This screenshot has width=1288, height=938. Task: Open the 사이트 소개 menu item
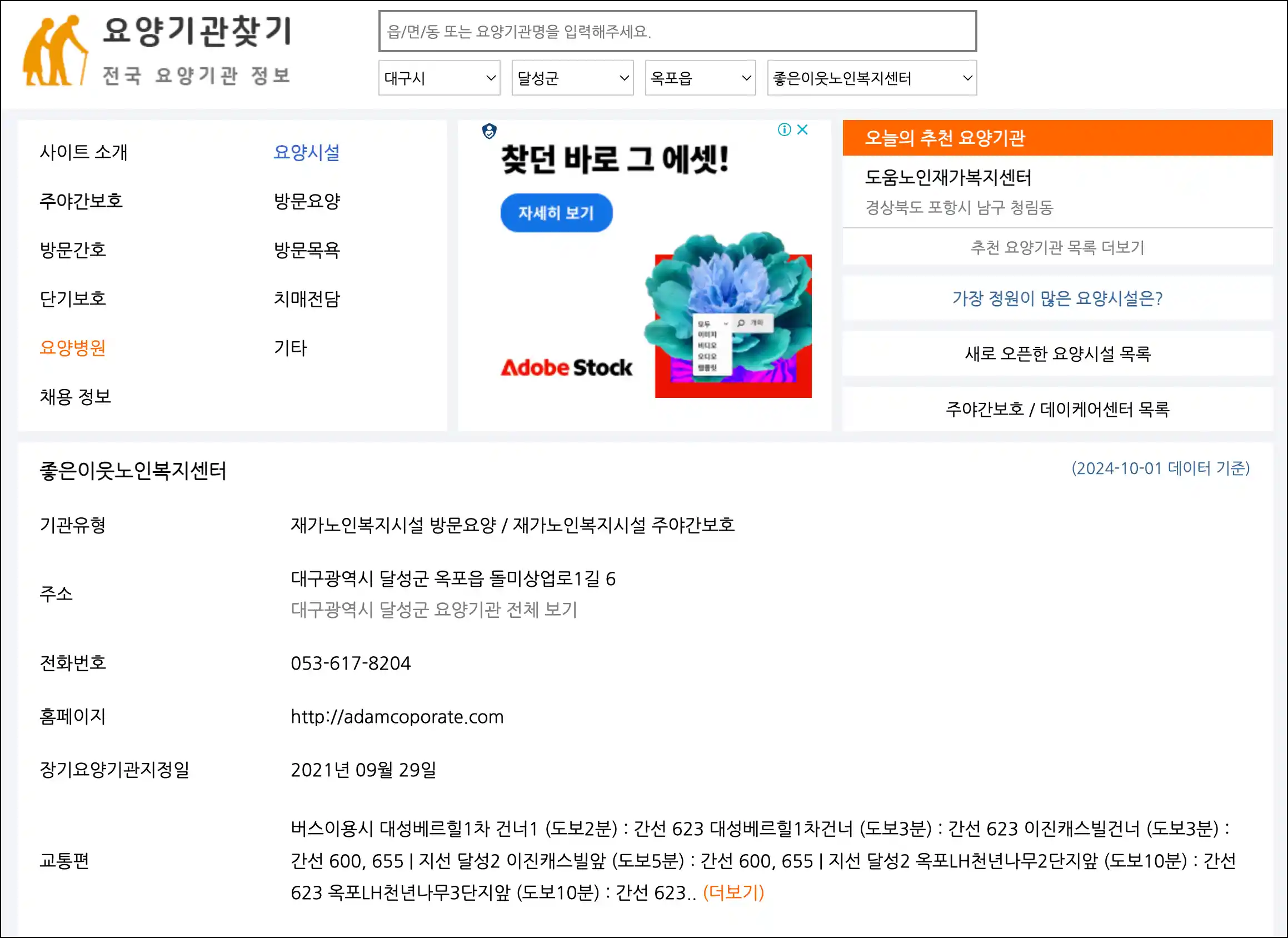pos(83,152)
